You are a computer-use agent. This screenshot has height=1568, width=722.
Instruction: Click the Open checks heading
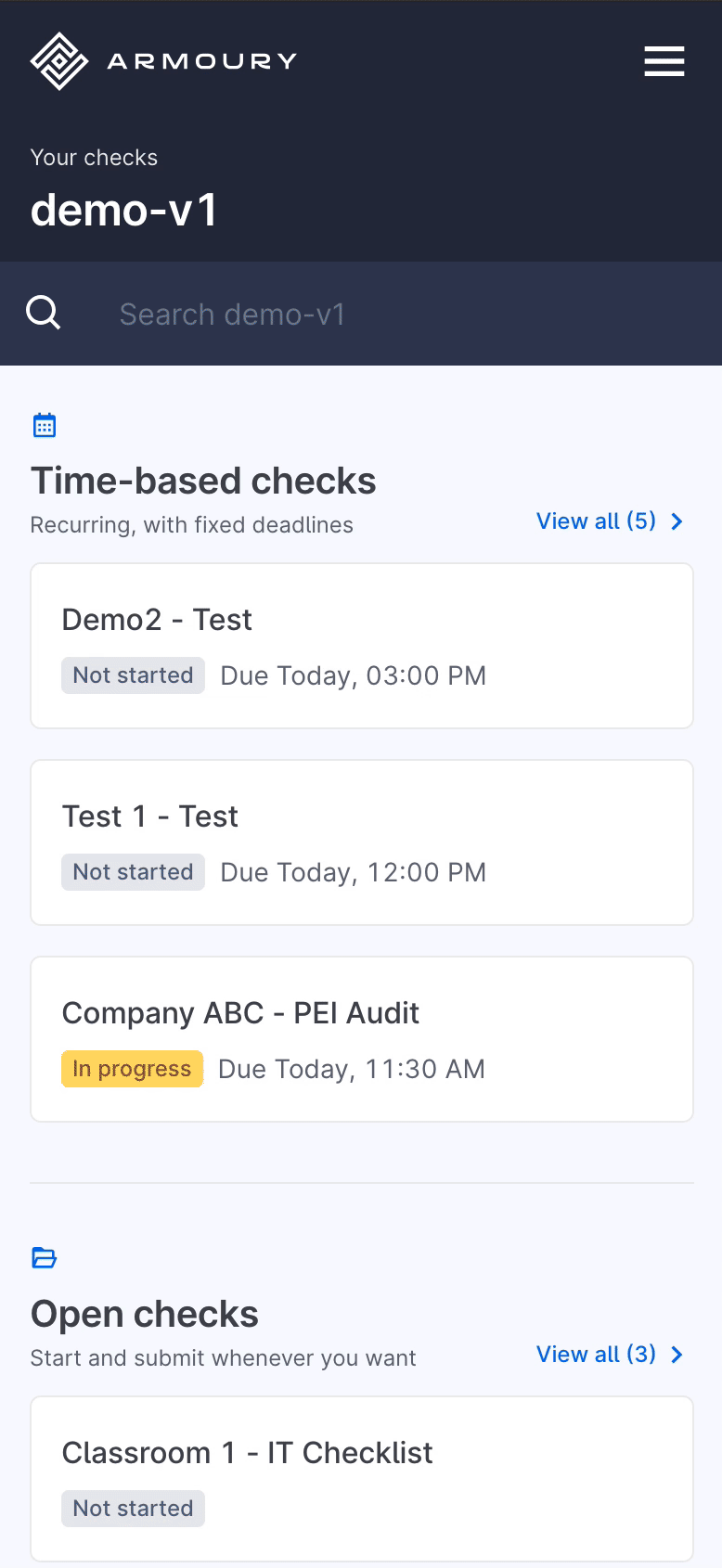(145, 1315)
